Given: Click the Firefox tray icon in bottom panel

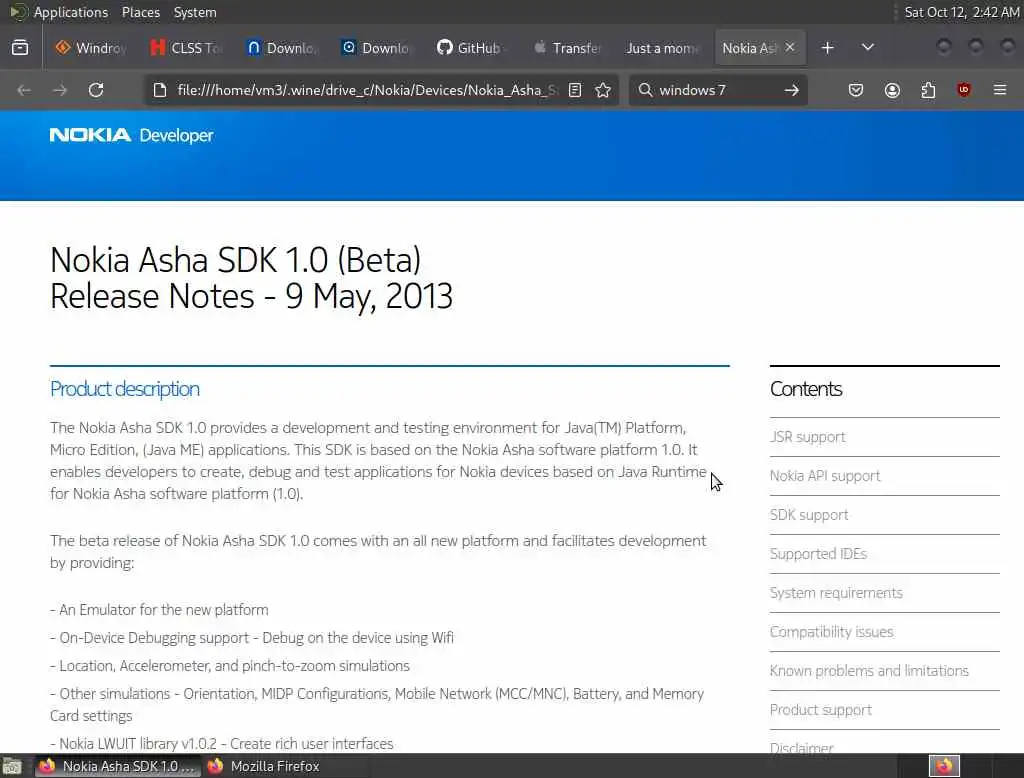Looking at the screenshot, I should tap(944, 766).
